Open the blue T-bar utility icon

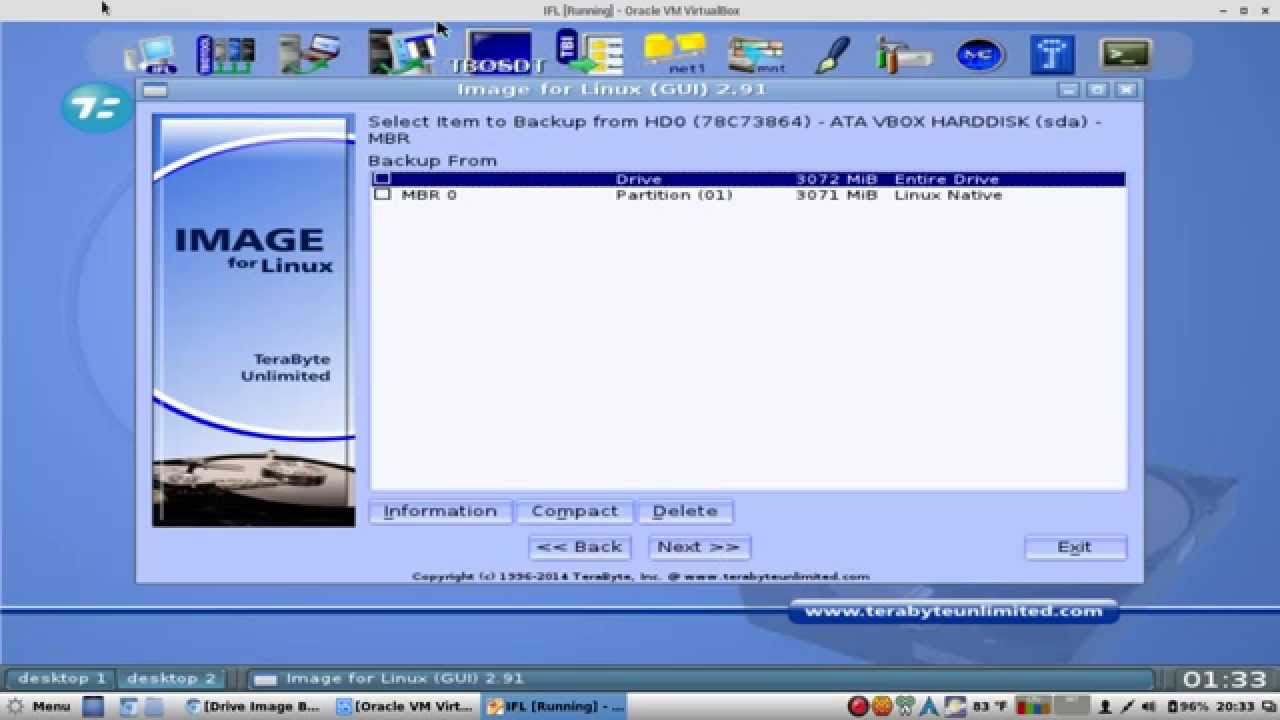pos(1052,55)
